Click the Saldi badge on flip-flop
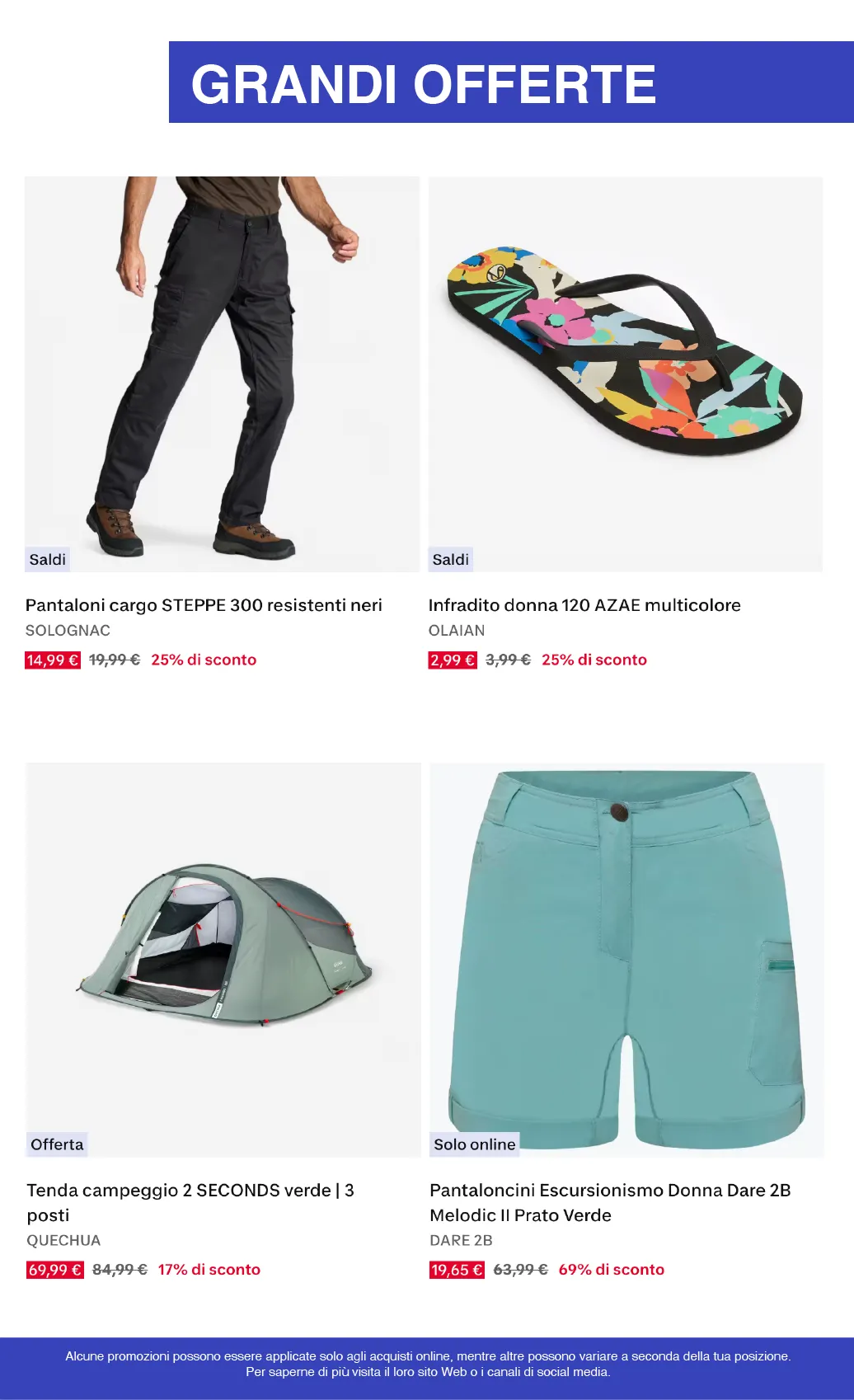The height and width of the screenshot is (1400, 854). (451, 559)
